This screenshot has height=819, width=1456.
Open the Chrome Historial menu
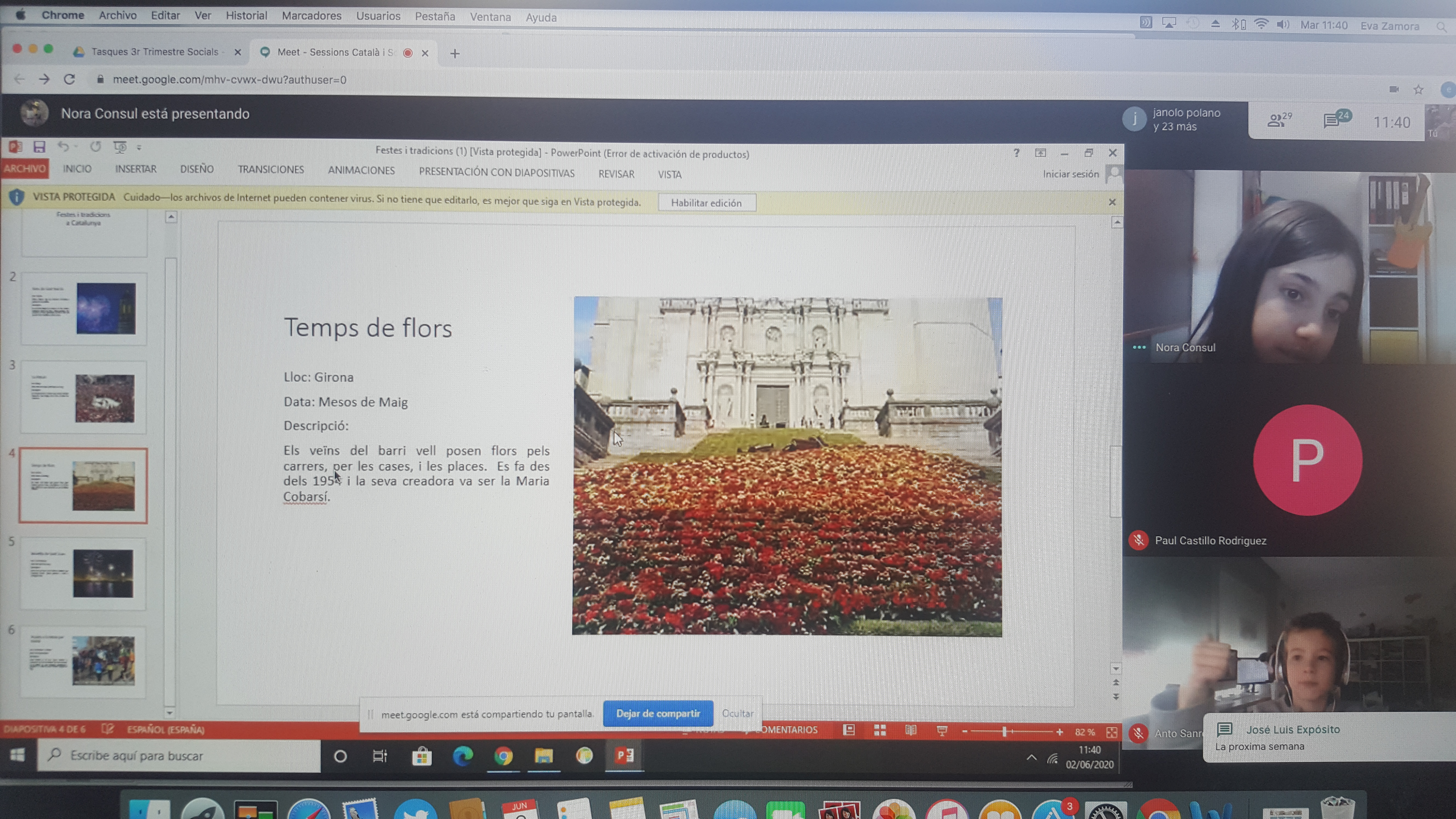[246, 16]
